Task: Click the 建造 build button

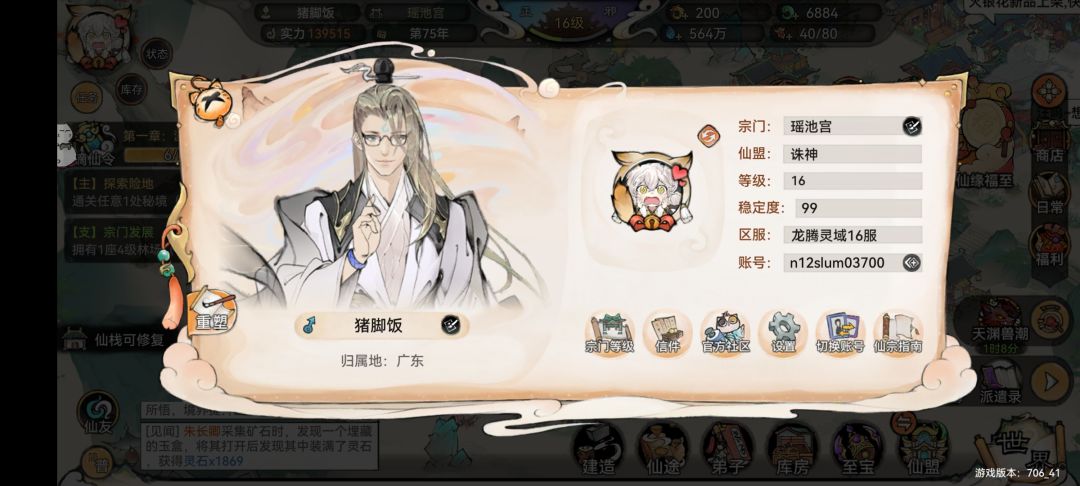Action: [599, 450]
